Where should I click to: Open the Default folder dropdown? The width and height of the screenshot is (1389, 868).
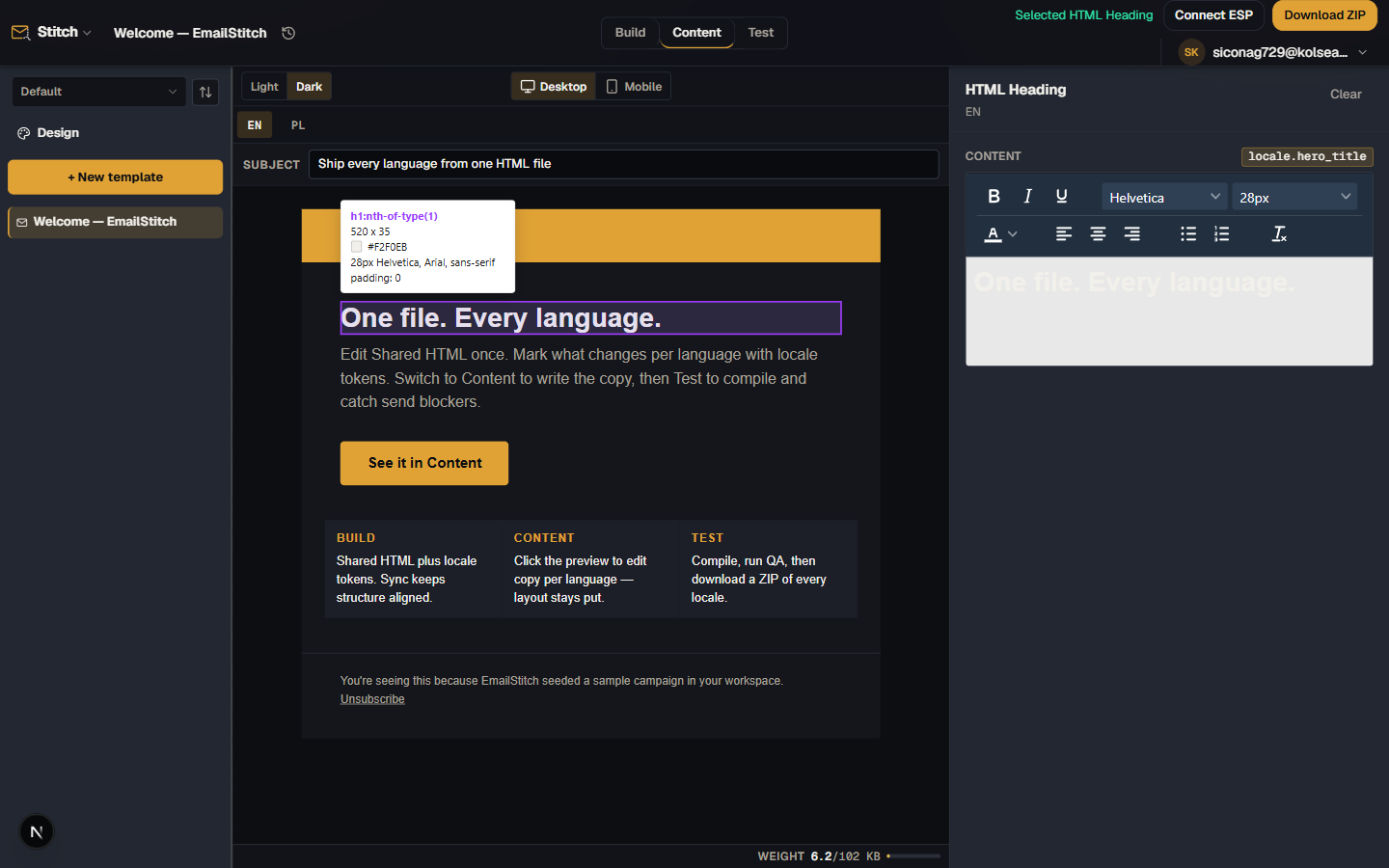coord(98,92)
